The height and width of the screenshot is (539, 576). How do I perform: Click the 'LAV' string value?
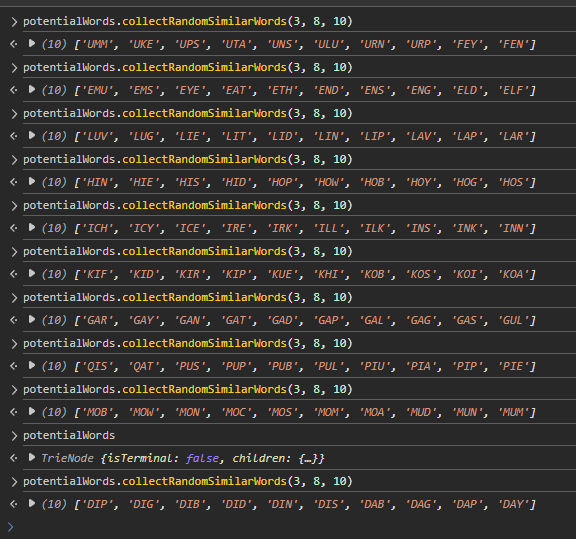click(421, 136)
